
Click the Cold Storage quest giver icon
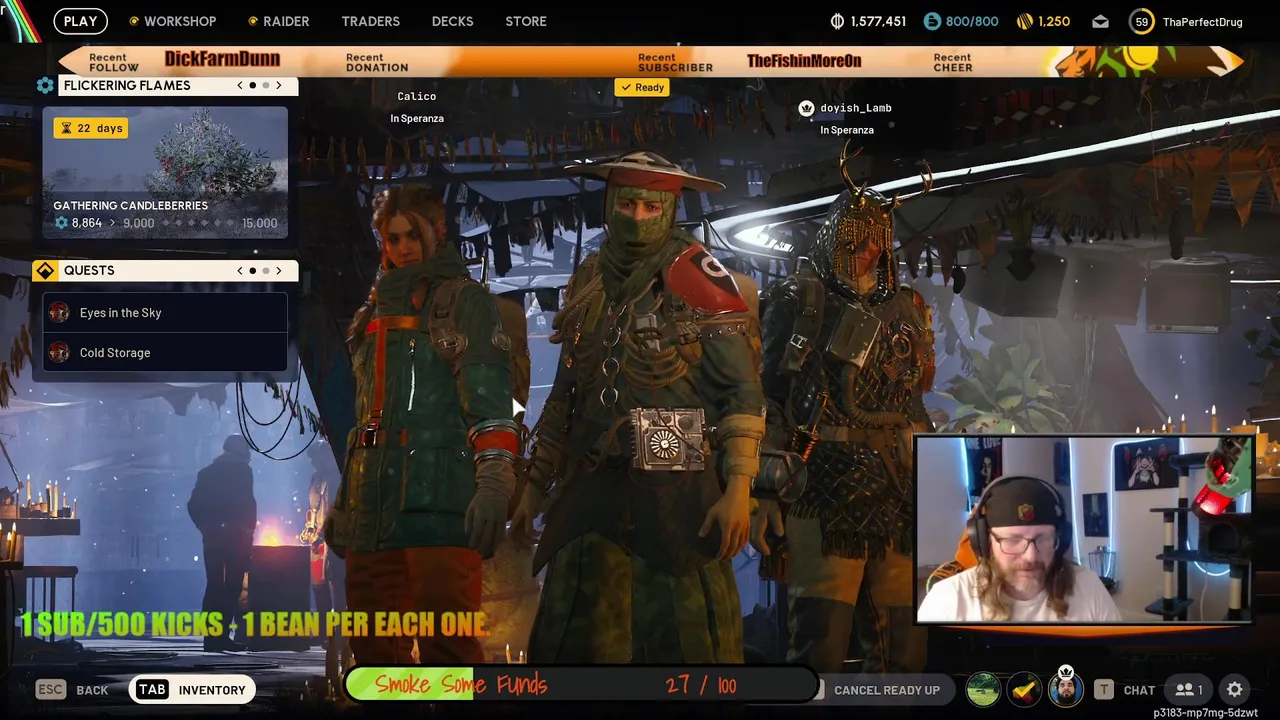point(59,352)
